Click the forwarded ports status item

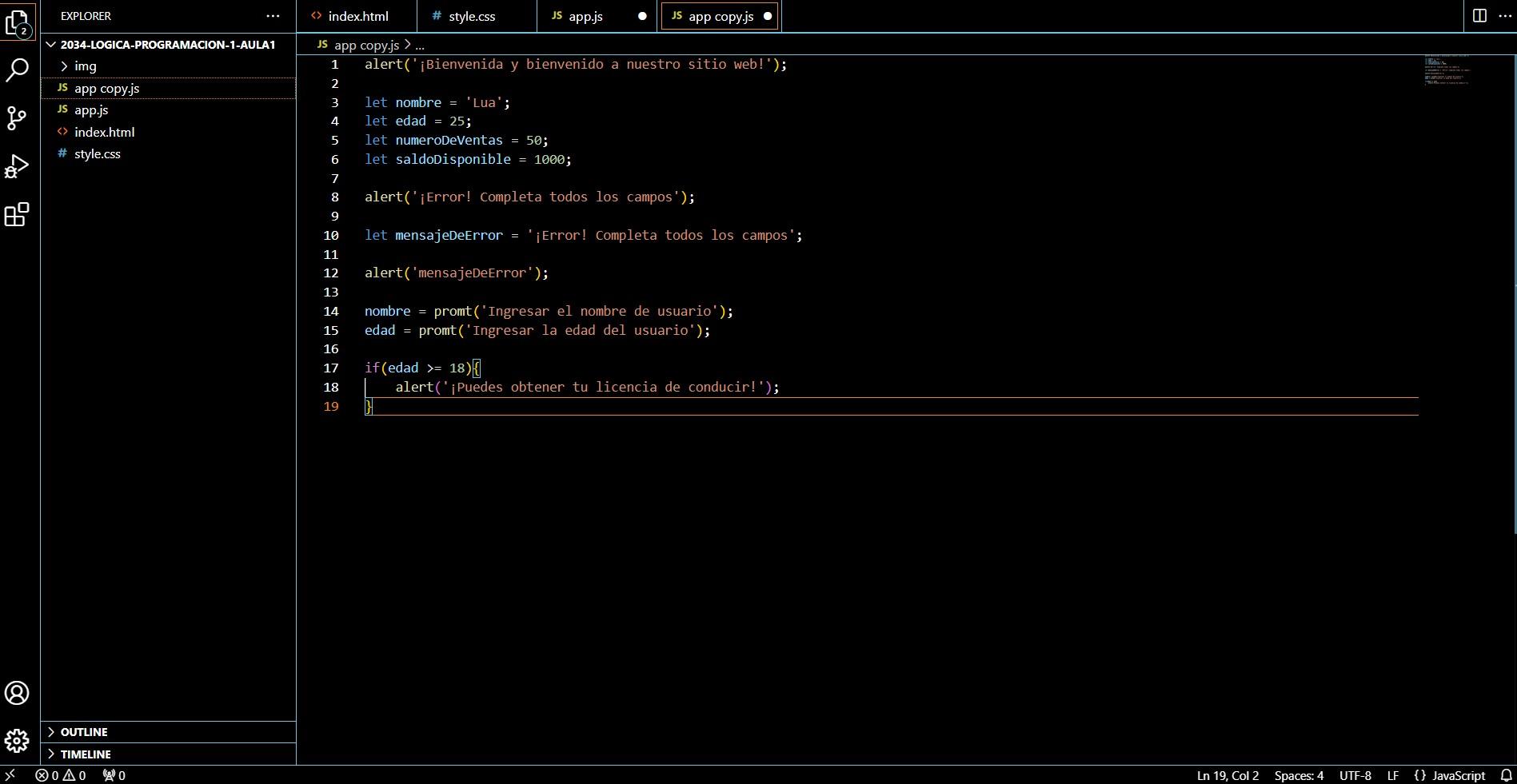tap(114, 775)
